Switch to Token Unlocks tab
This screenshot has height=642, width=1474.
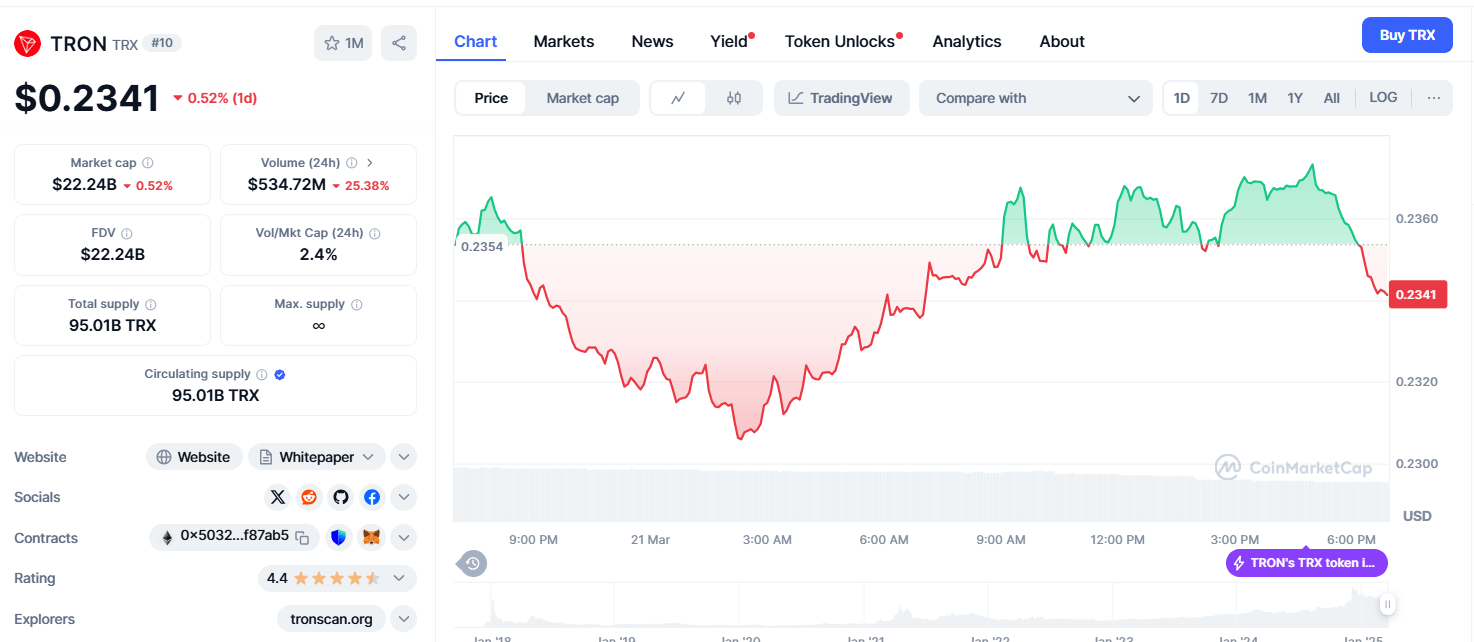tap(842, 41)
